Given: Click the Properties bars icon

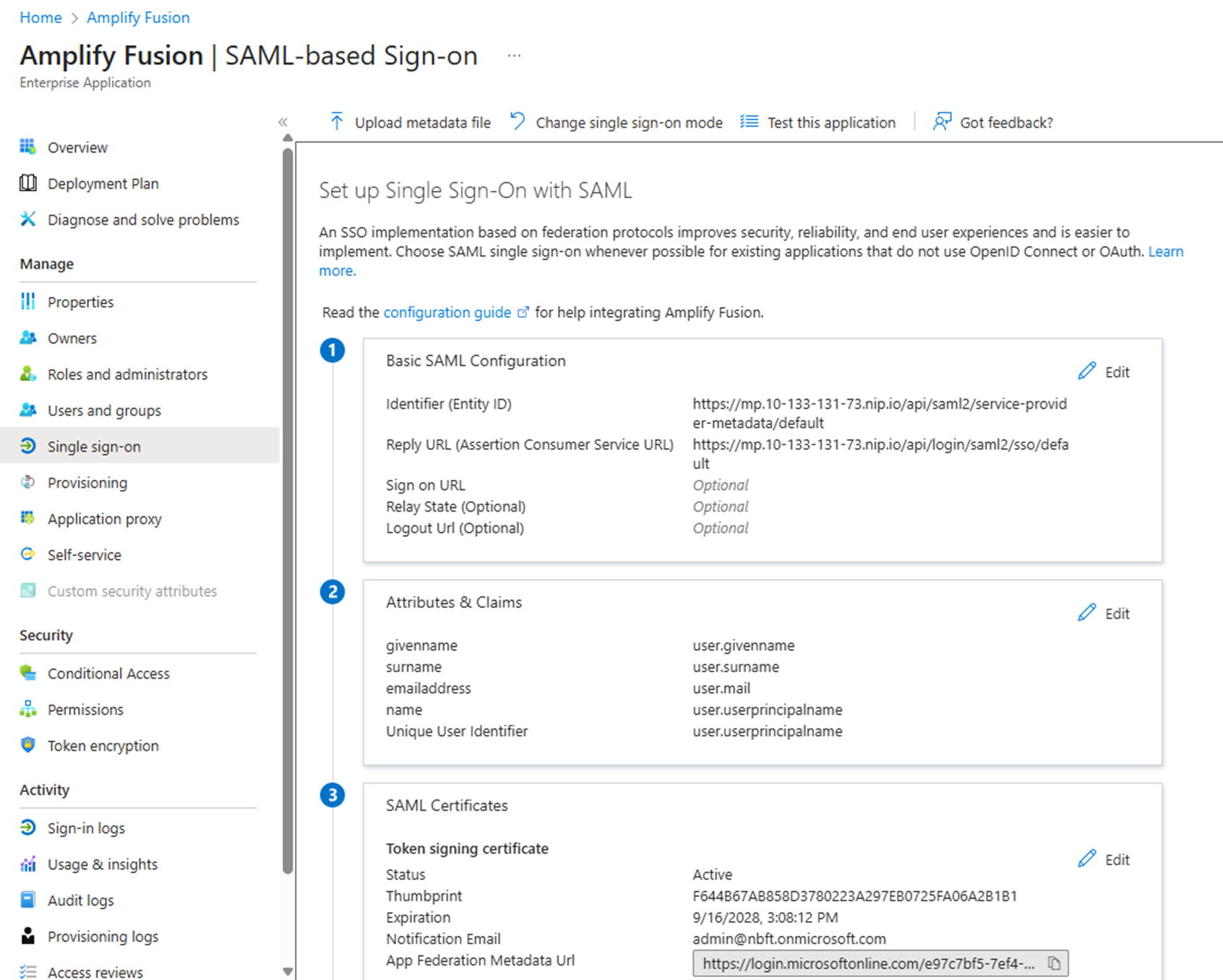Looking at the screenshot, I should tap(27, 301).
